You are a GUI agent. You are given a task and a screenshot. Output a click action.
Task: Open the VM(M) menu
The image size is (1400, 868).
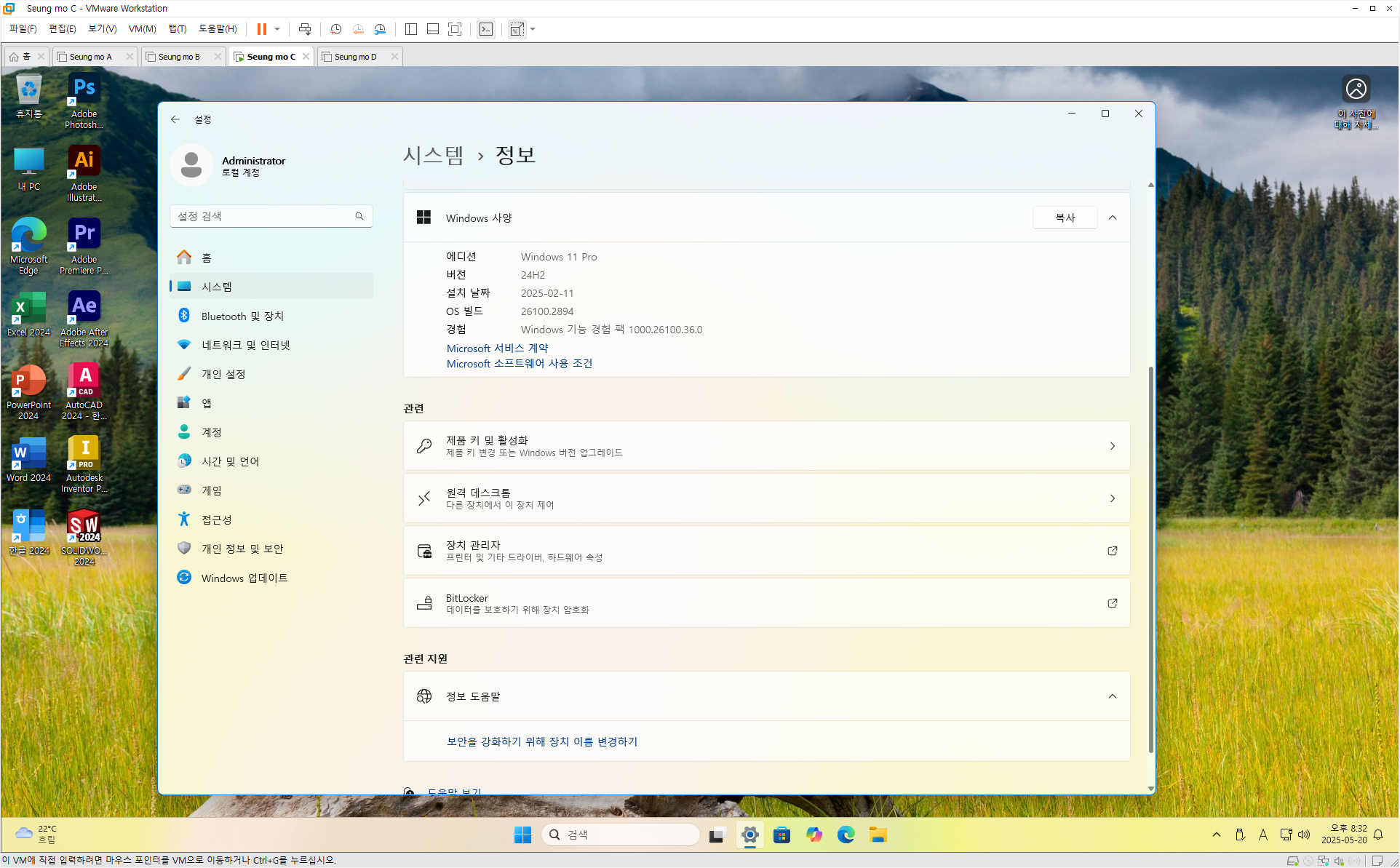tap(142, 29)
